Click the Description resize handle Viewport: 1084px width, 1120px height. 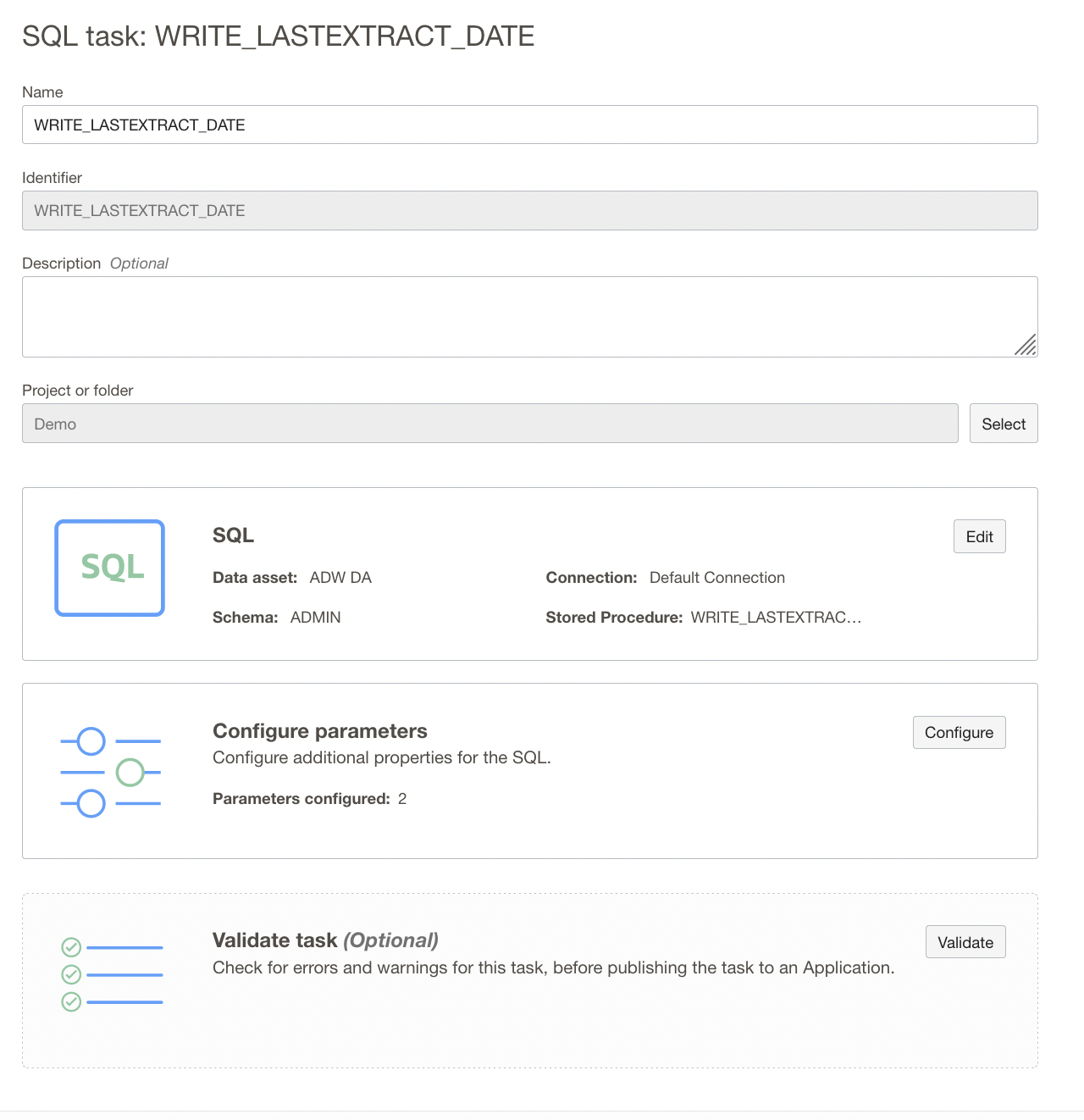pyautogui.click(x=1026, y=346)
